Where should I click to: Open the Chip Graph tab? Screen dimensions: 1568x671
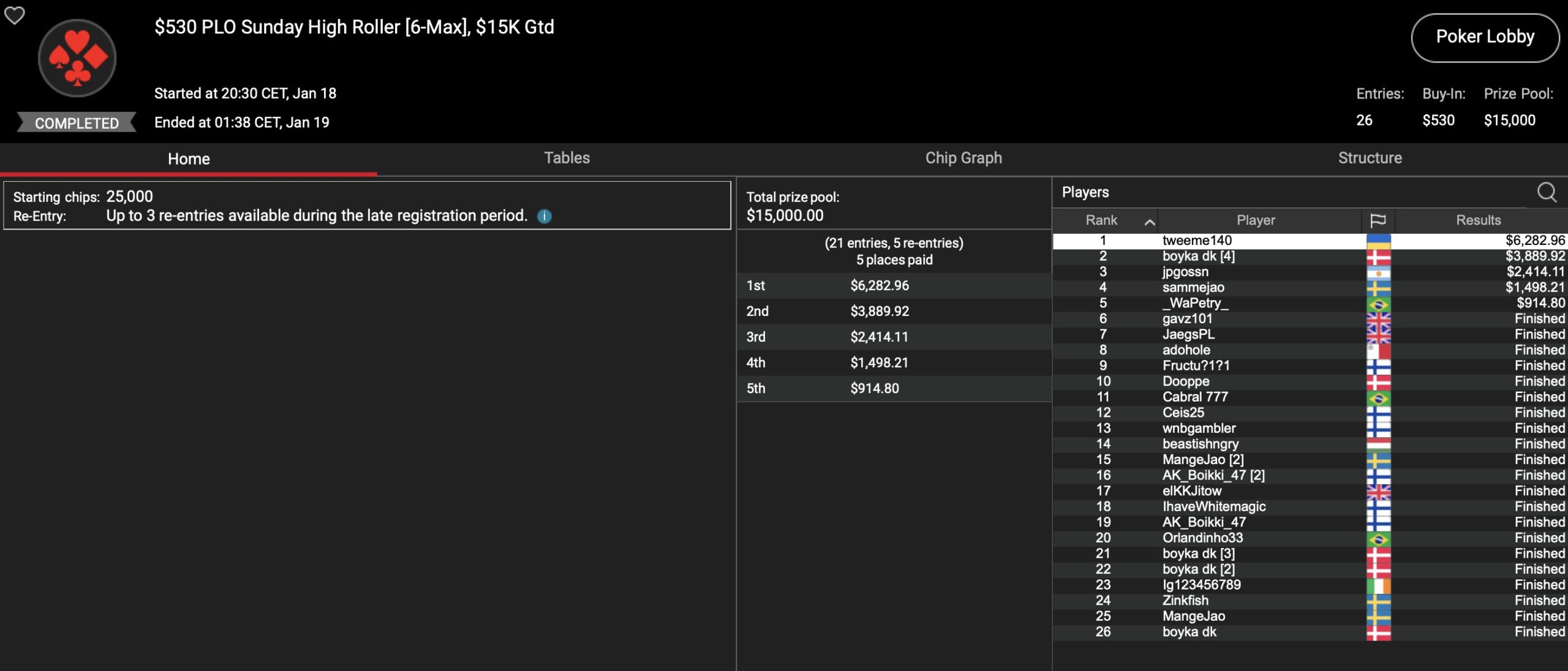coord(963,158)
